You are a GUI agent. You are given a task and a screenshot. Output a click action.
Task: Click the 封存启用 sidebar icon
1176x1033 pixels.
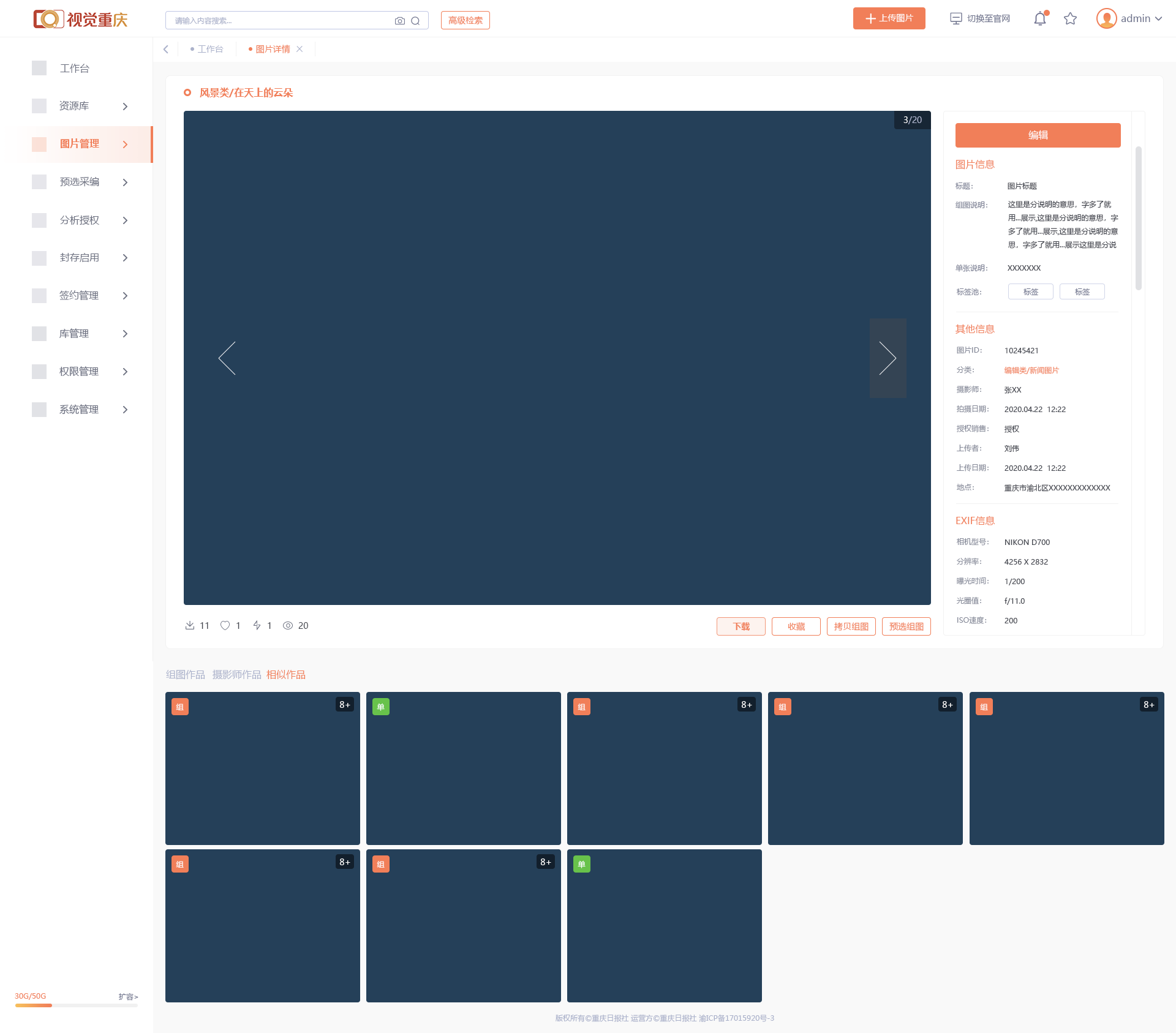click(39, 258)
